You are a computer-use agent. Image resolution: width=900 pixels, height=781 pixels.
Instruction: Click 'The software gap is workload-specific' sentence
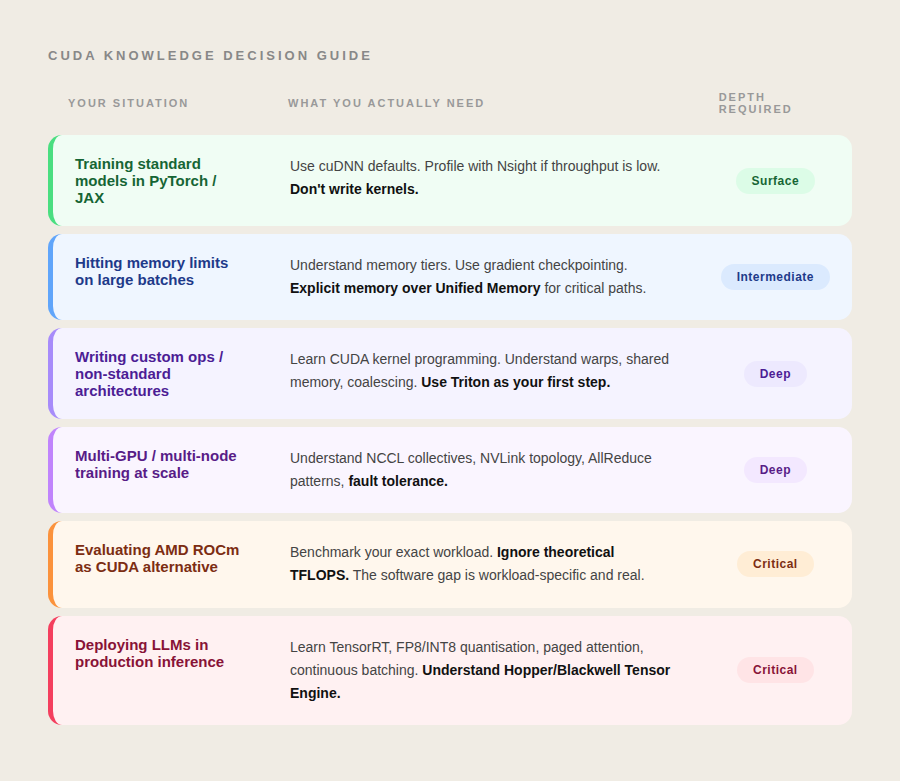click(x=499, y=575)
